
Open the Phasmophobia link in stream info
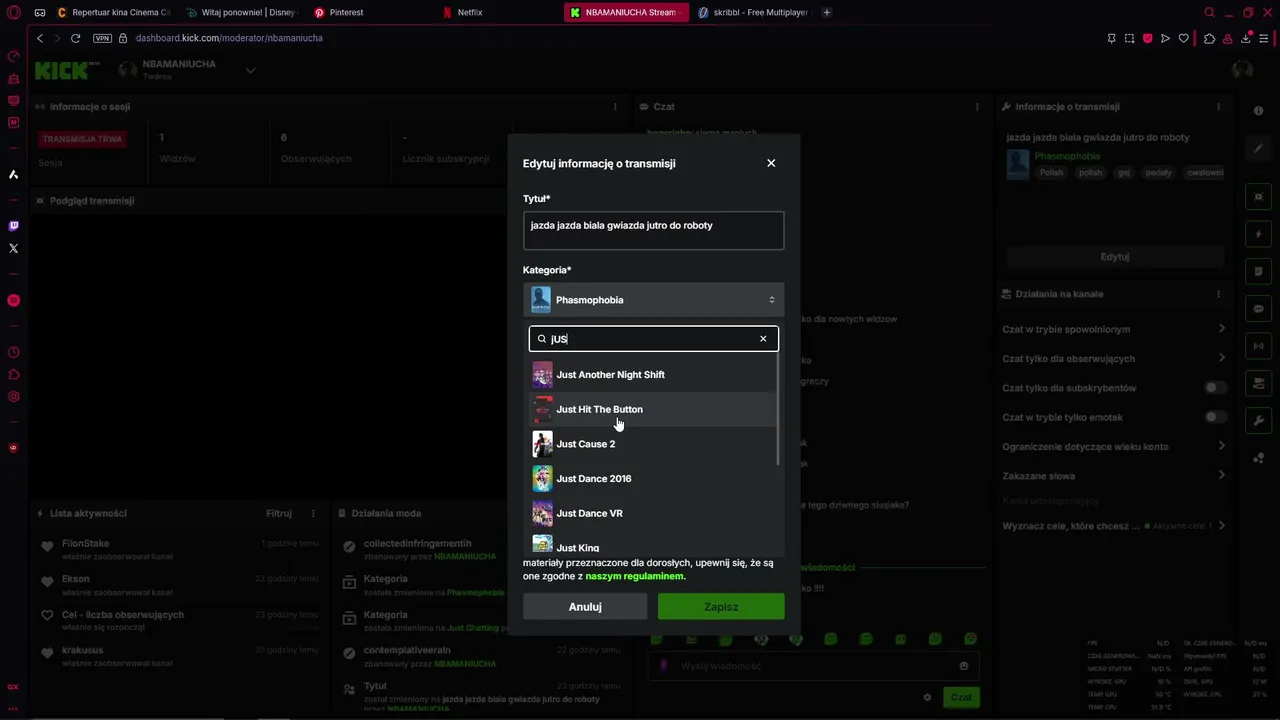(1067, 156)
